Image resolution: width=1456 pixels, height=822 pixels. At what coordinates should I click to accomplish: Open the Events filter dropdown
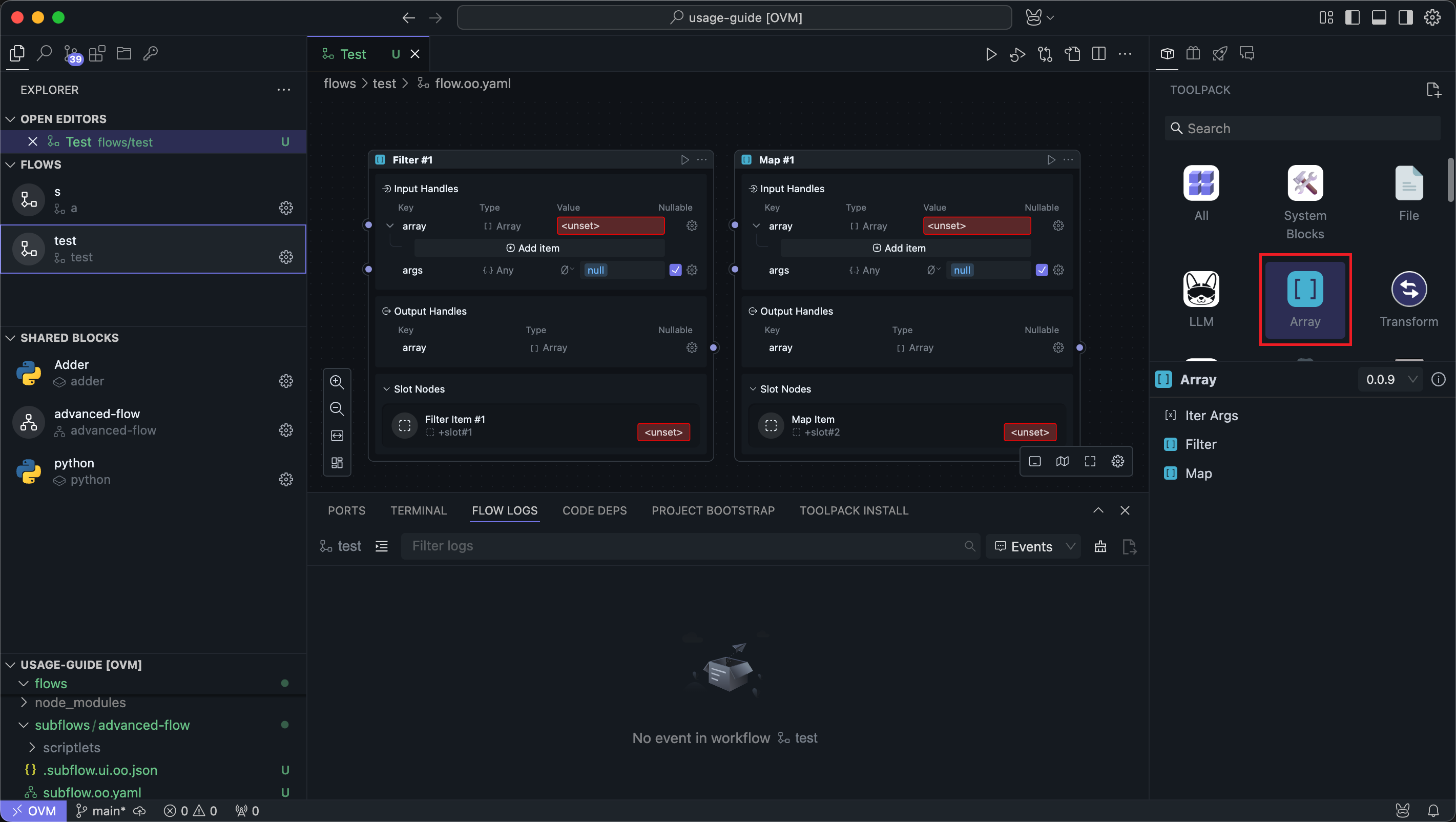[x=1033, y=546]
